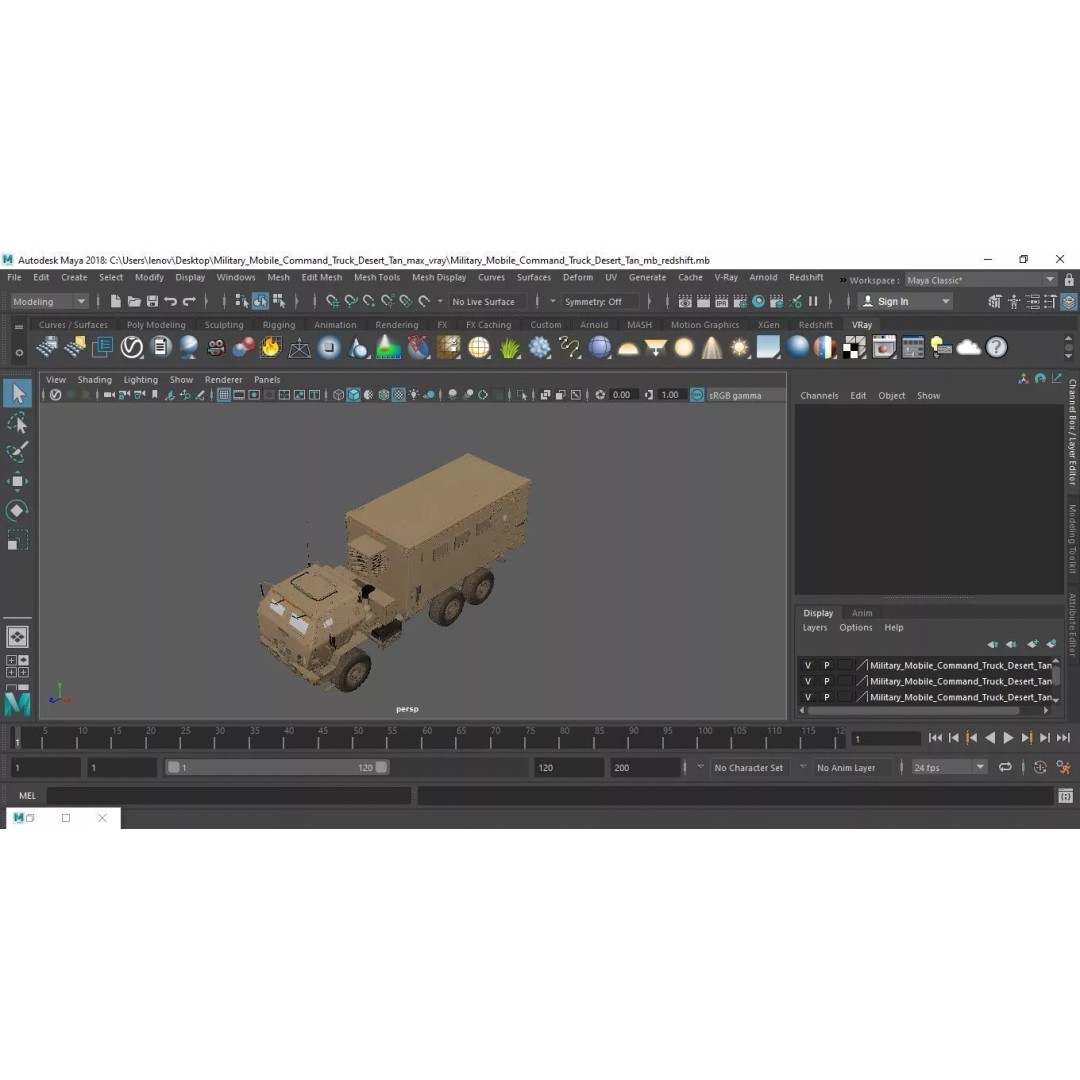Click the current frame input field
The height and width of the screenshot is (1080, 1080).
coord(886,738)
